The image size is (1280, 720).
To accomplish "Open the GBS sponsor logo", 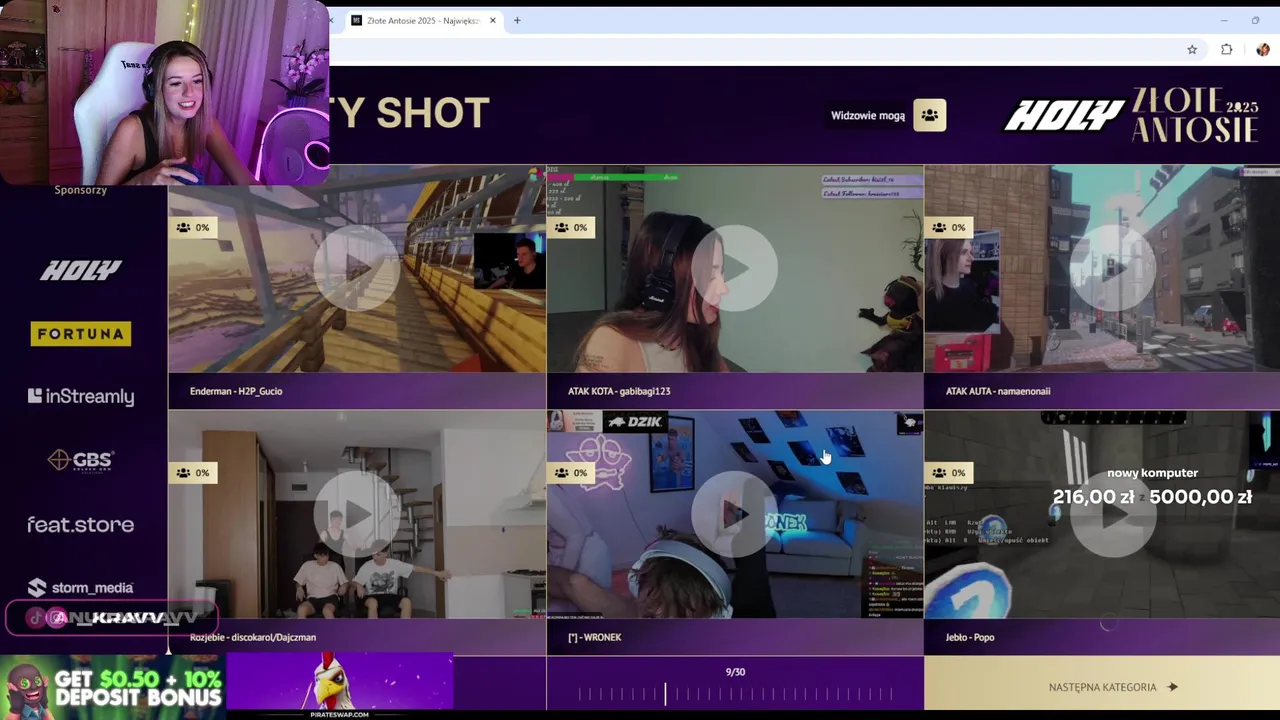I will click(81, 460).
